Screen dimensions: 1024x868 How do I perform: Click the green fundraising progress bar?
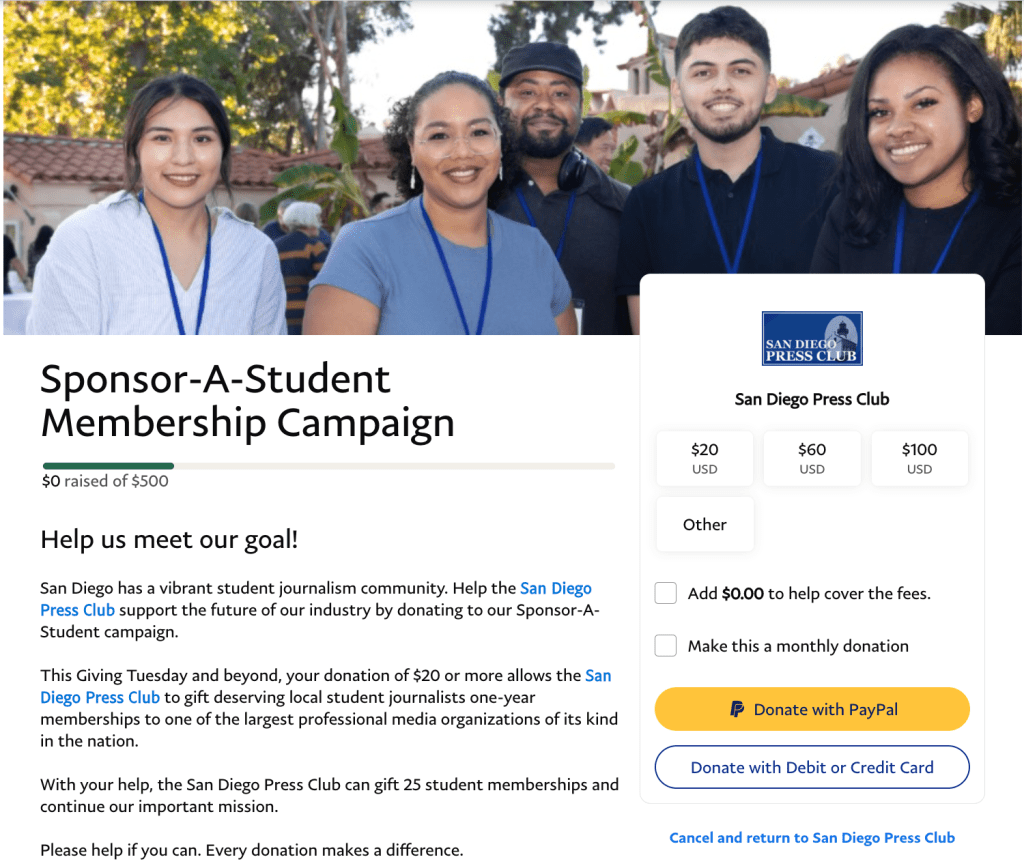(108, 466)
